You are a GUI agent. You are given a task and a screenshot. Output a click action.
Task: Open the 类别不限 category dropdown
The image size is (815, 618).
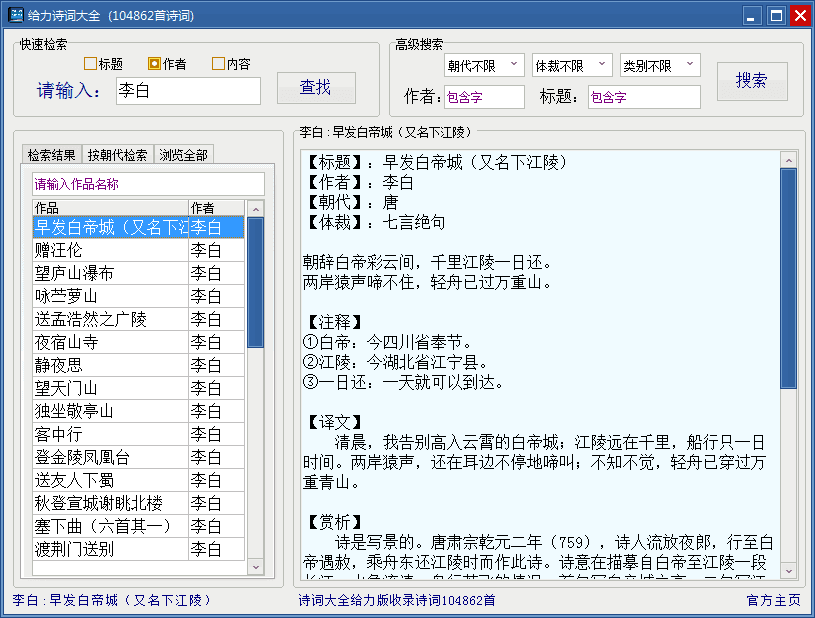coord(660,65)
